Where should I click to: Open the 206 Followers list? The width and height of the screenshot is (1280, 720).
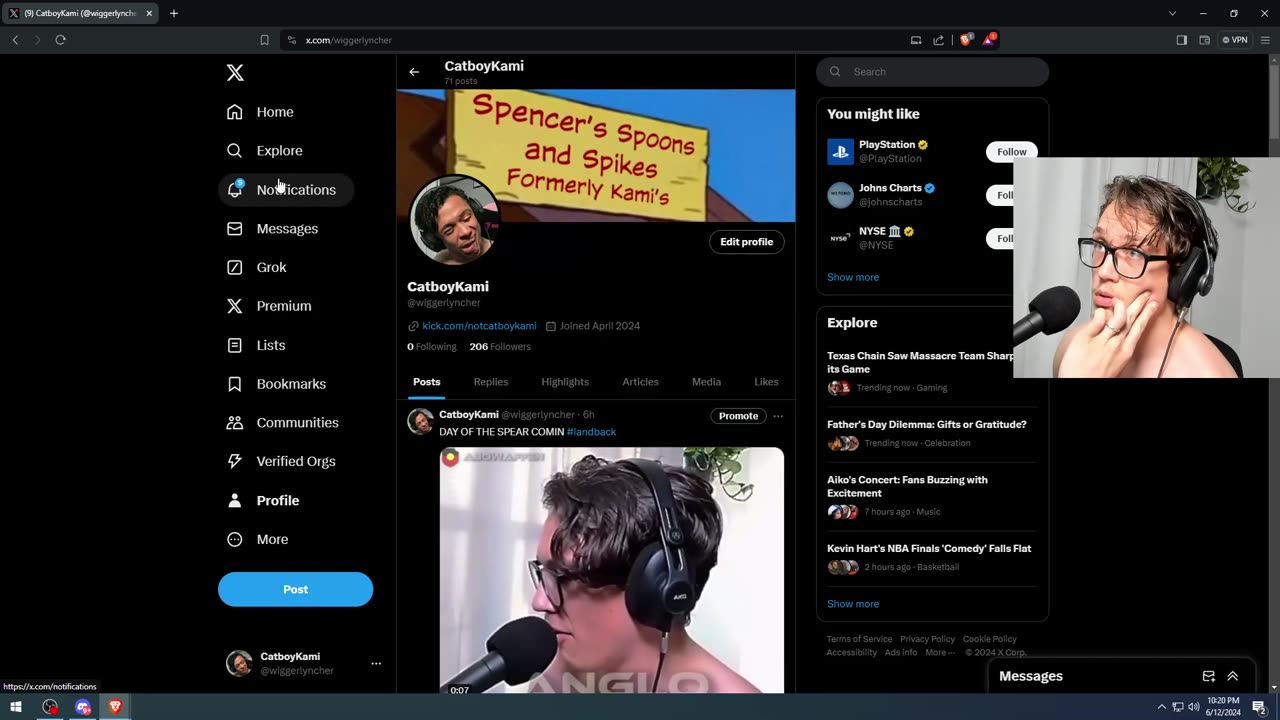[x=500, y=347]
